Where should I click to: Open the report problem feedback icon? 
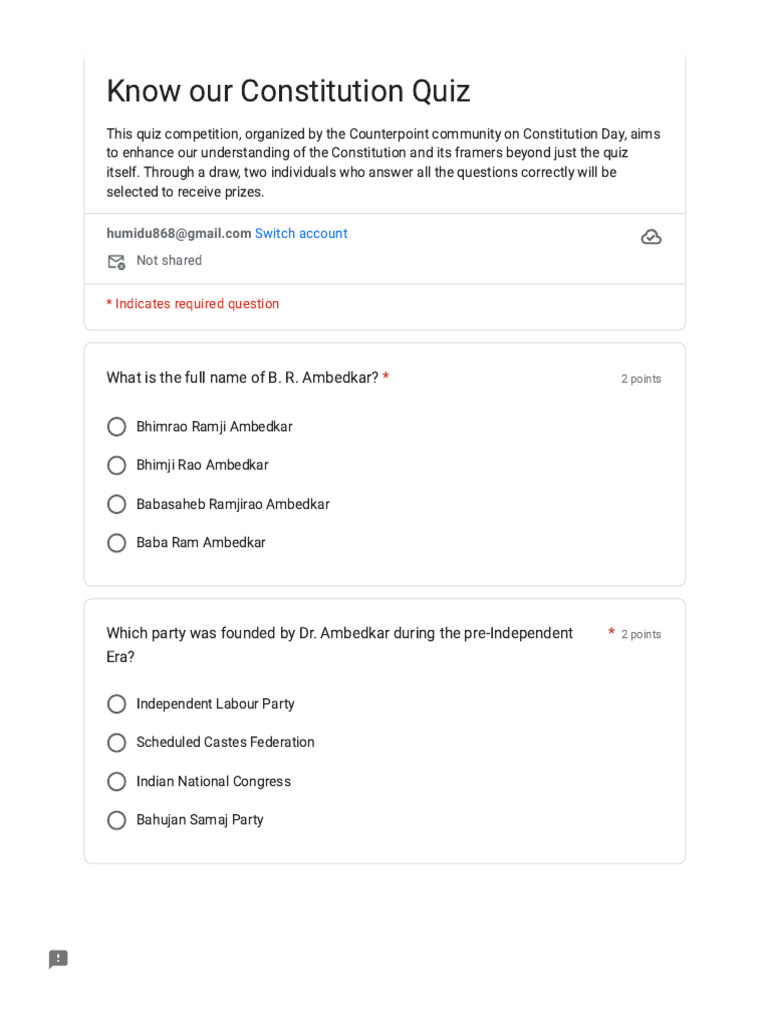click(x=59, y=960)
